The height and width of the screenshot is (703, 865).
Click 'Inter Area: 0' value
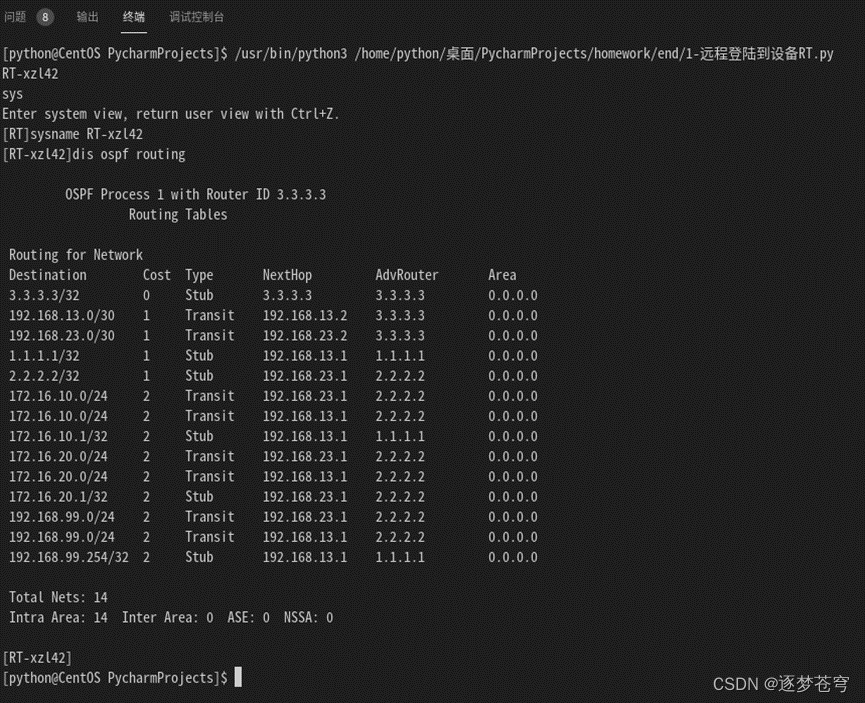tap(168, 617)
